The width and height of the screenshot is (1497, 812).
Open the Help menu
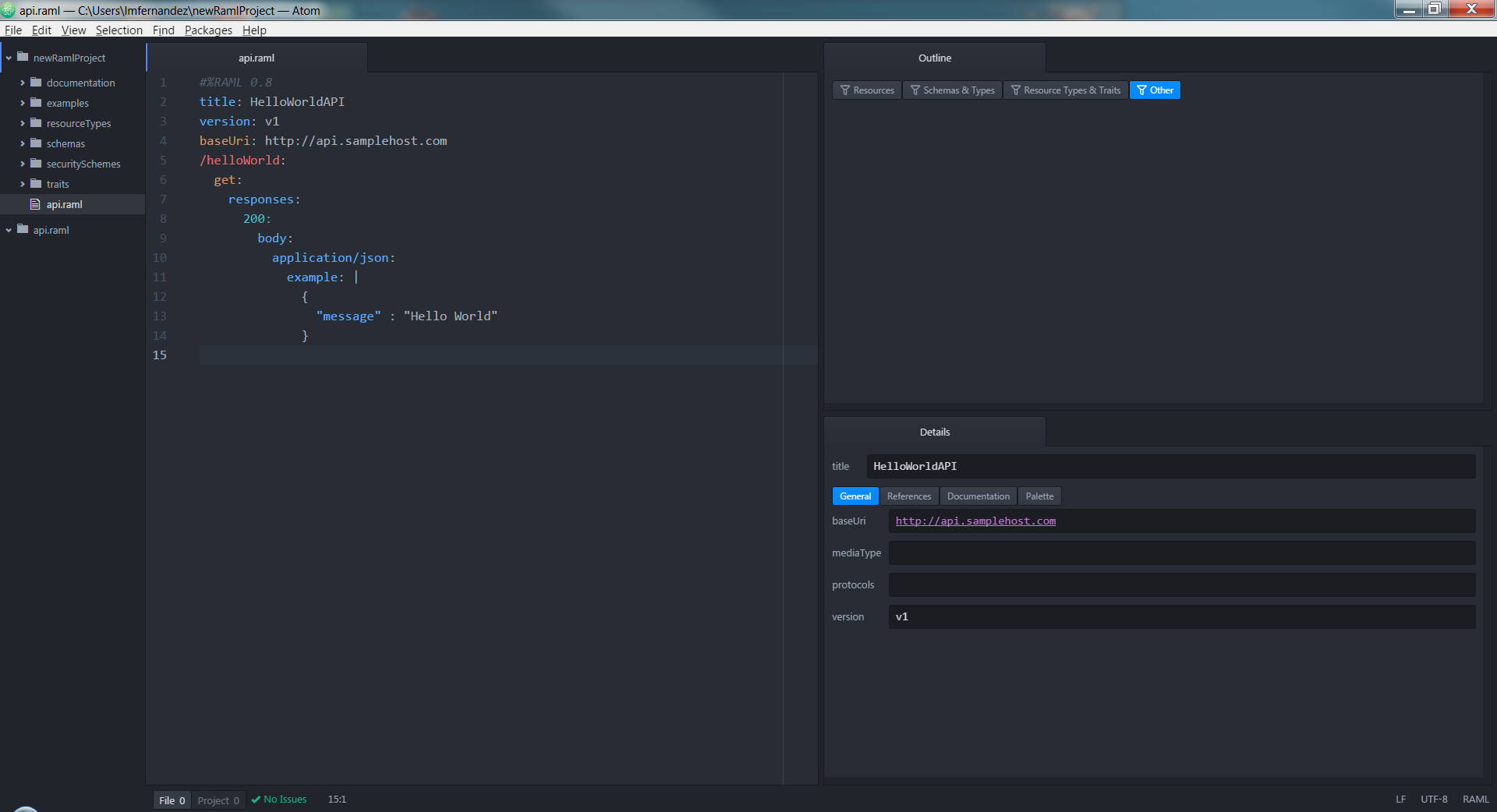tap(254, 30)
